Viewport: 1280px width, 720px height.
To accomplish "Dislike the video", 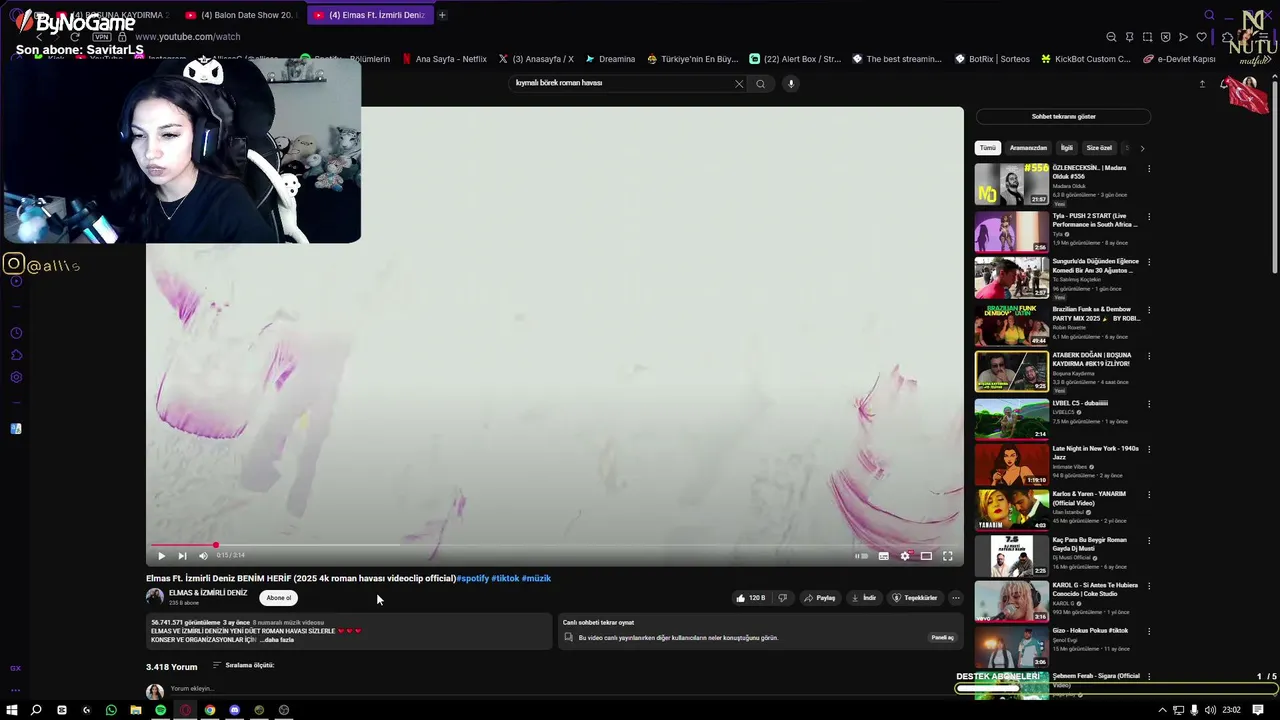I will [x=783, y=598].
